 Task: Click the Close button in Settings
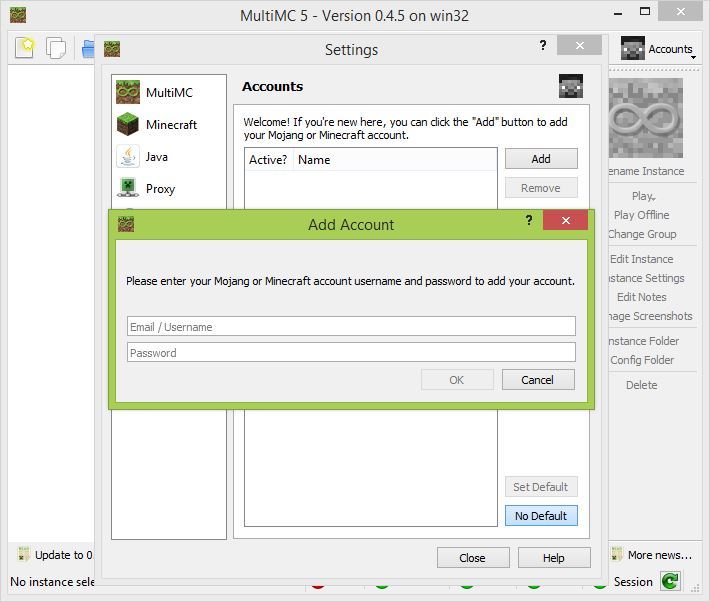click(473, 558)
